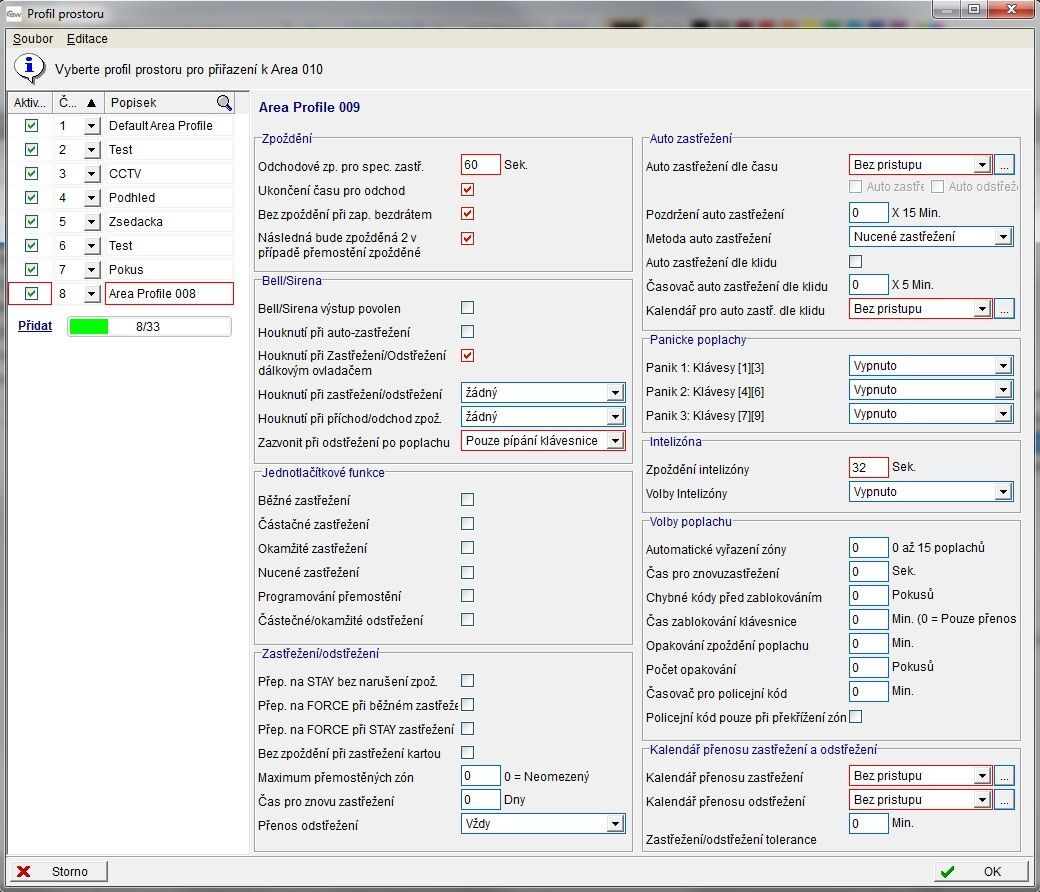Click the search magnifier icon in Popisek column
1040x892 pixels.
point(224,102)
